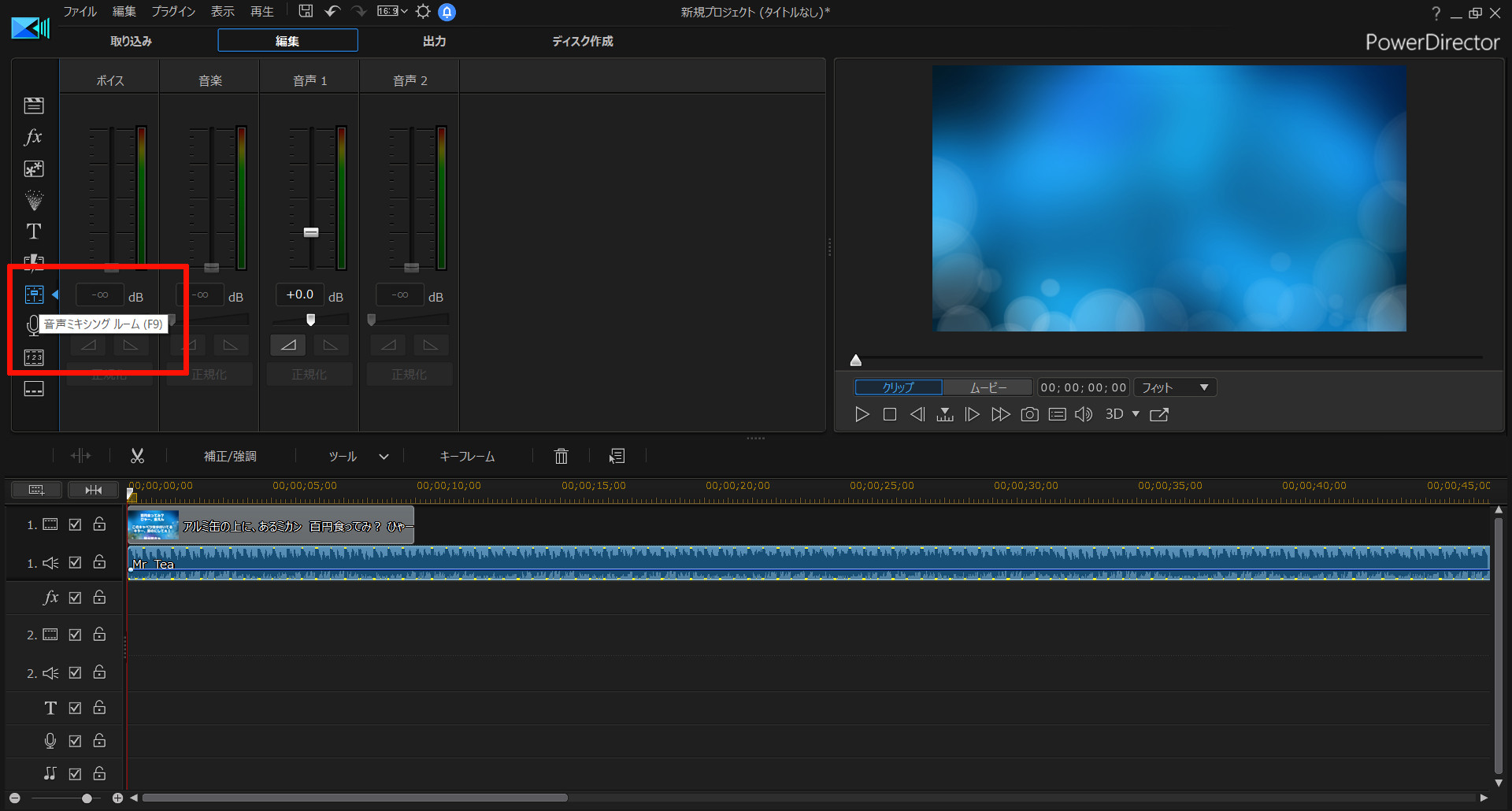
Task: Select ムービー preview mode
Action: pyautogui.click(x=988, y=387)
